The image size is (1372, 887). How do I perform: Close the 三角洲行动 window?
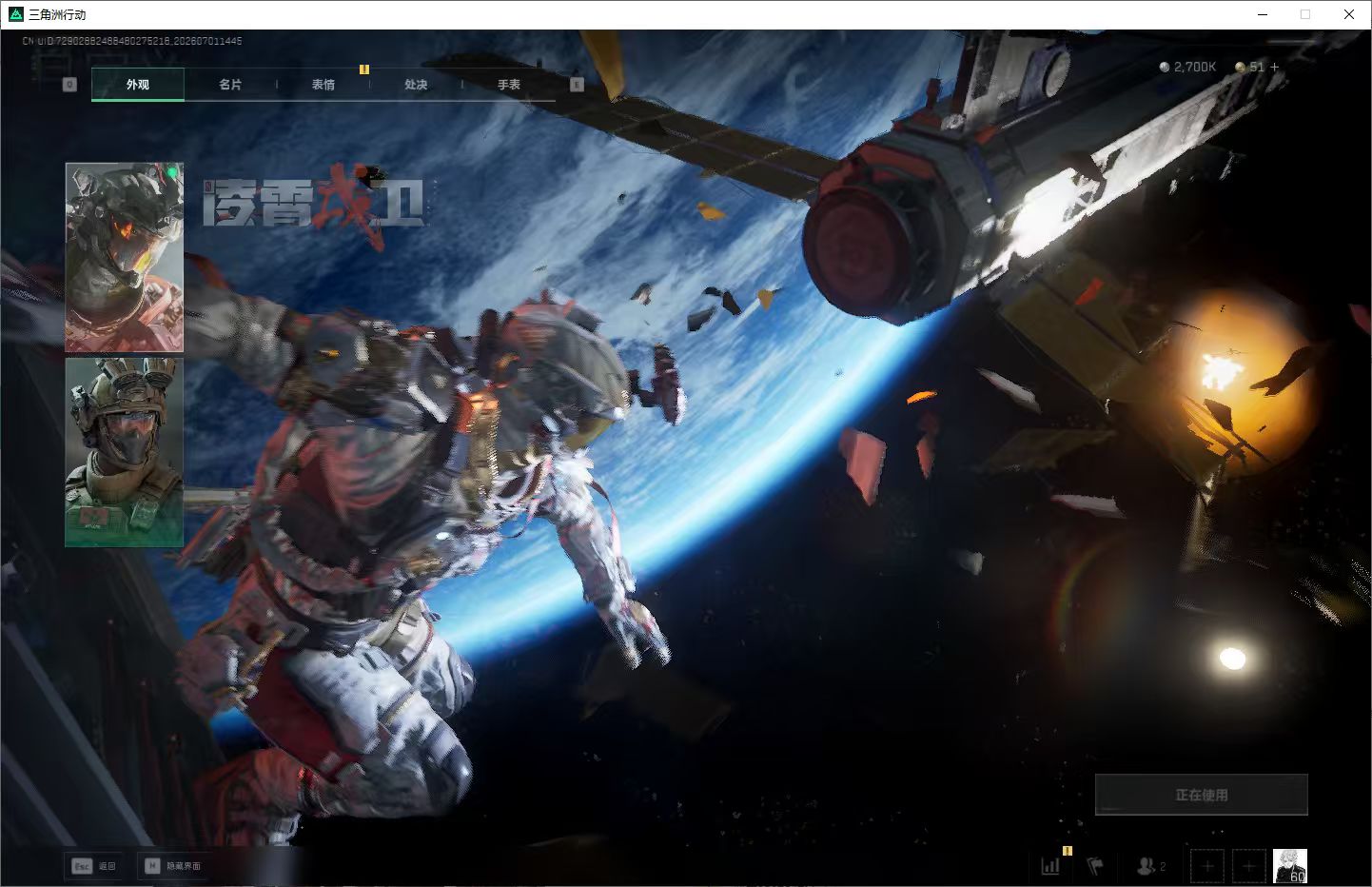click(x=1349, y=14)
